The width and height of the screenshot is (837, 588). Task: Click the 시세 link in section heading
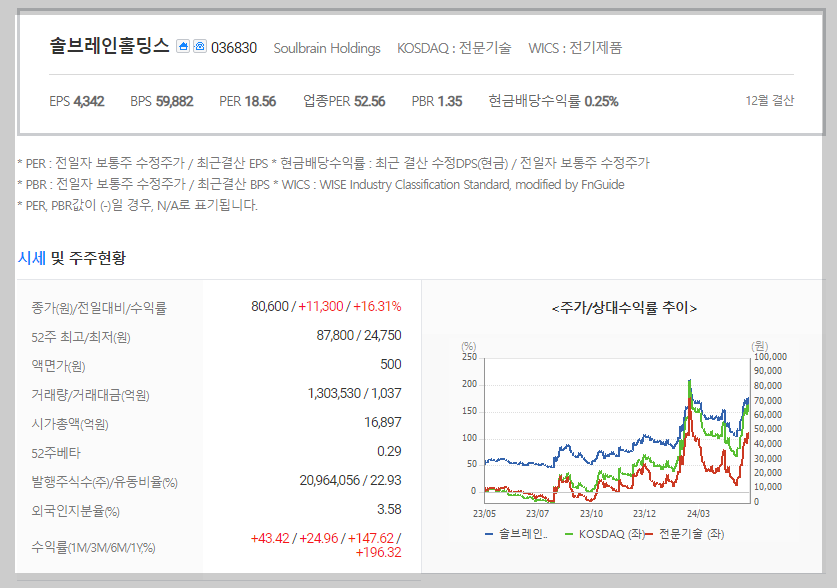tap(31, 258)
